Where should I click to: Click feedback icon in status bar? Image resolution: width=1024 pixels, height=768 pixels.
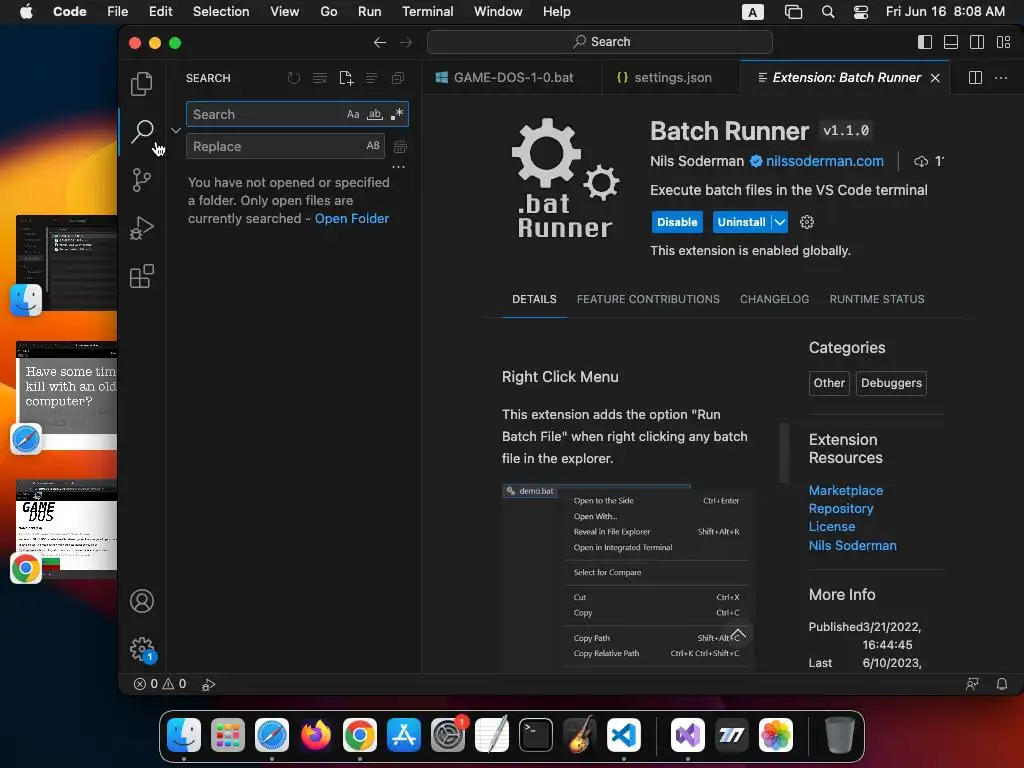click(972, 684)
